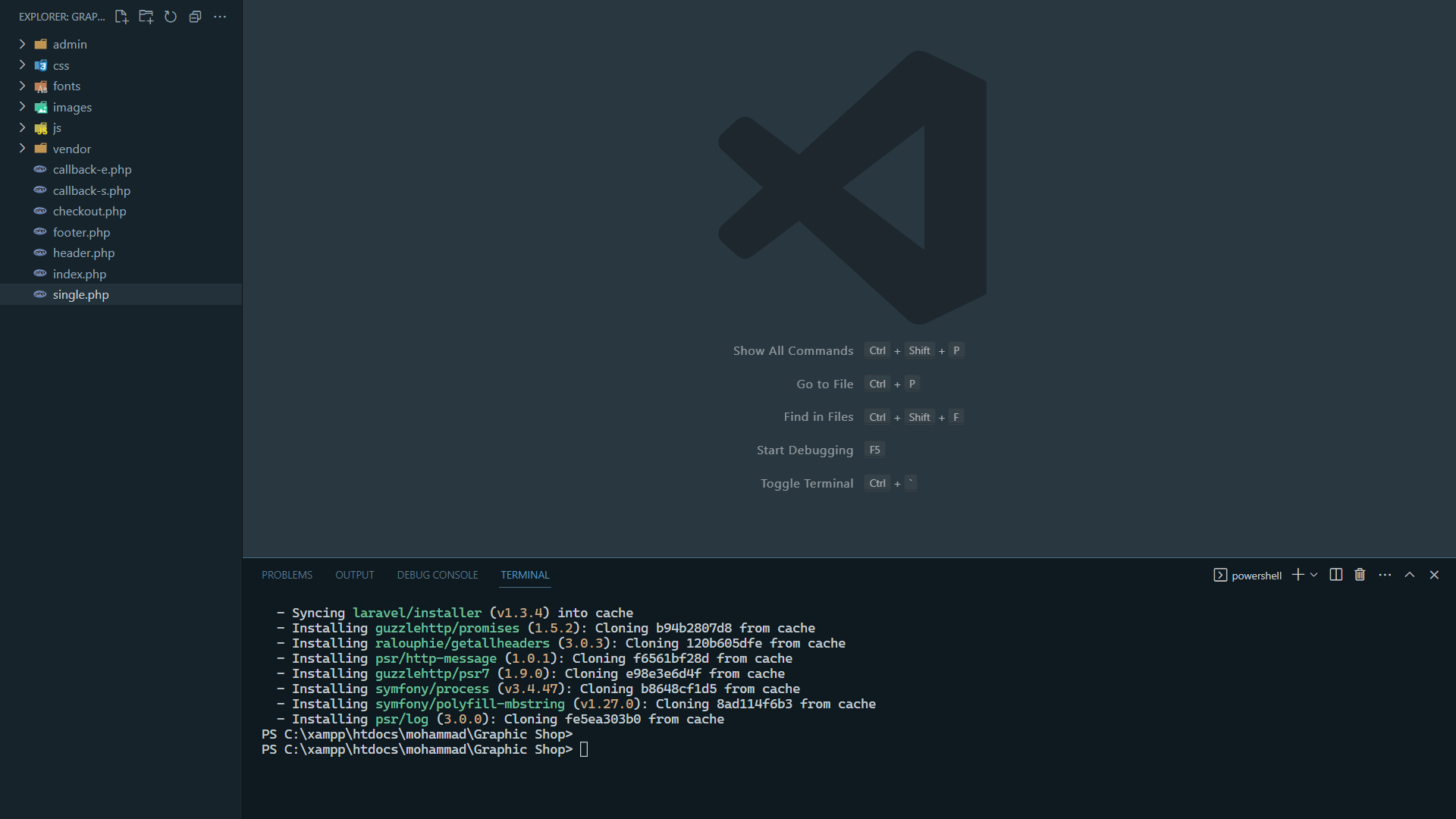
Task: Expand the admin folder
Action: 22,44
